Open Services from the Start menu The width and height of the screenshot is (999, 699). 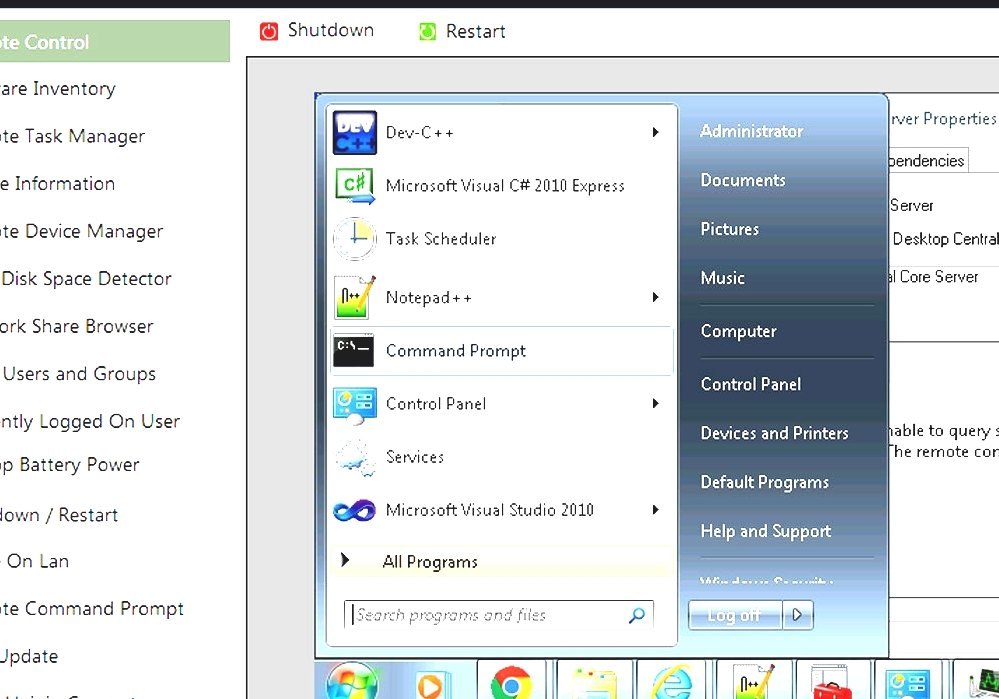(416, 457)
